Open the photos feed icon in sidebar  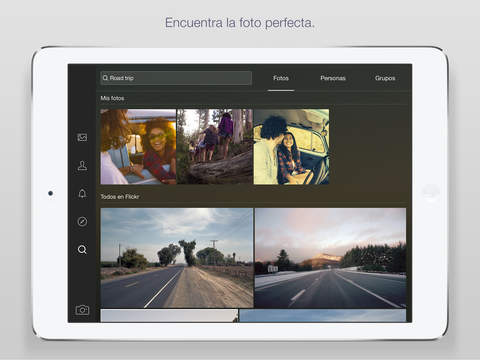coord(82,137)
